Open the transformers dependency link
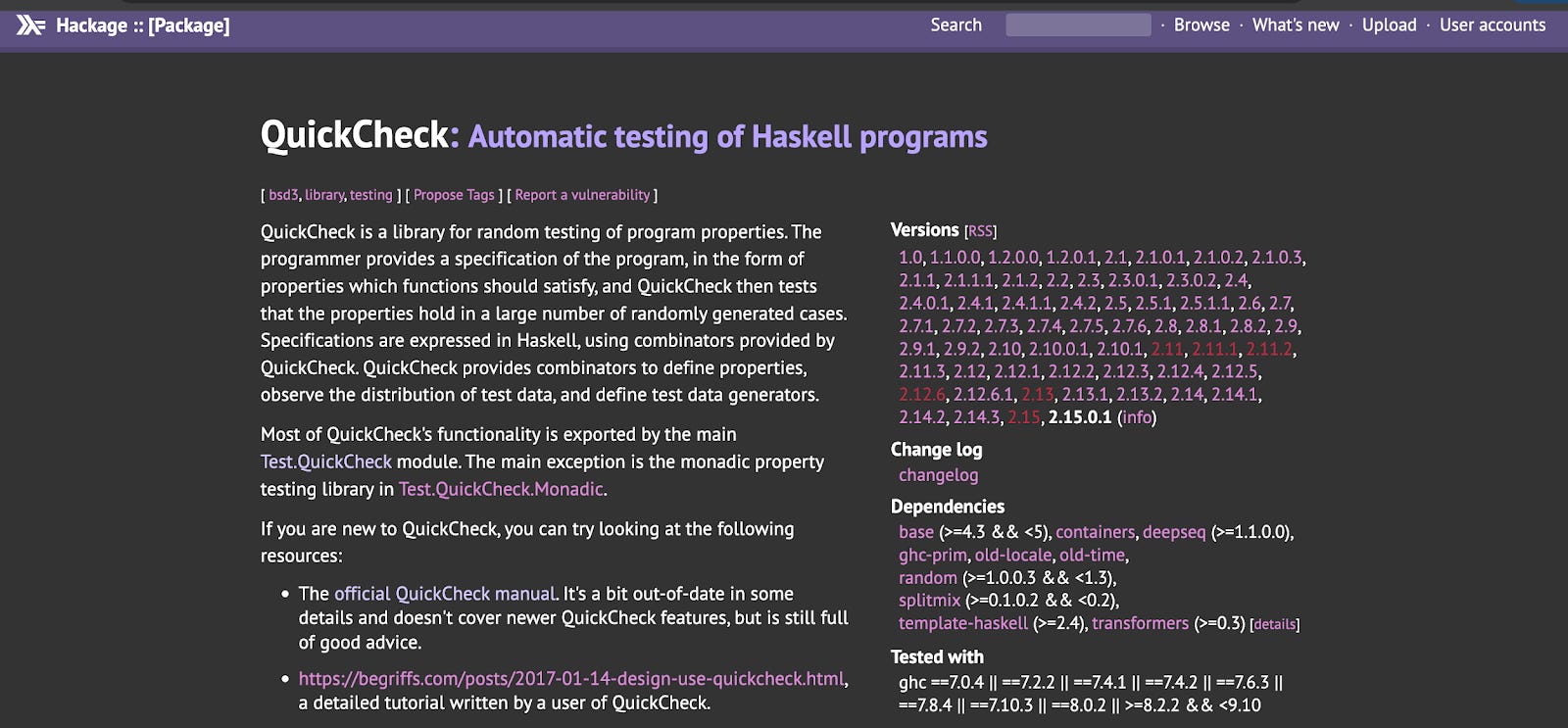The width and height of the screenshot is (1568, 728). pyautogui.click(x=1140, y=623)
